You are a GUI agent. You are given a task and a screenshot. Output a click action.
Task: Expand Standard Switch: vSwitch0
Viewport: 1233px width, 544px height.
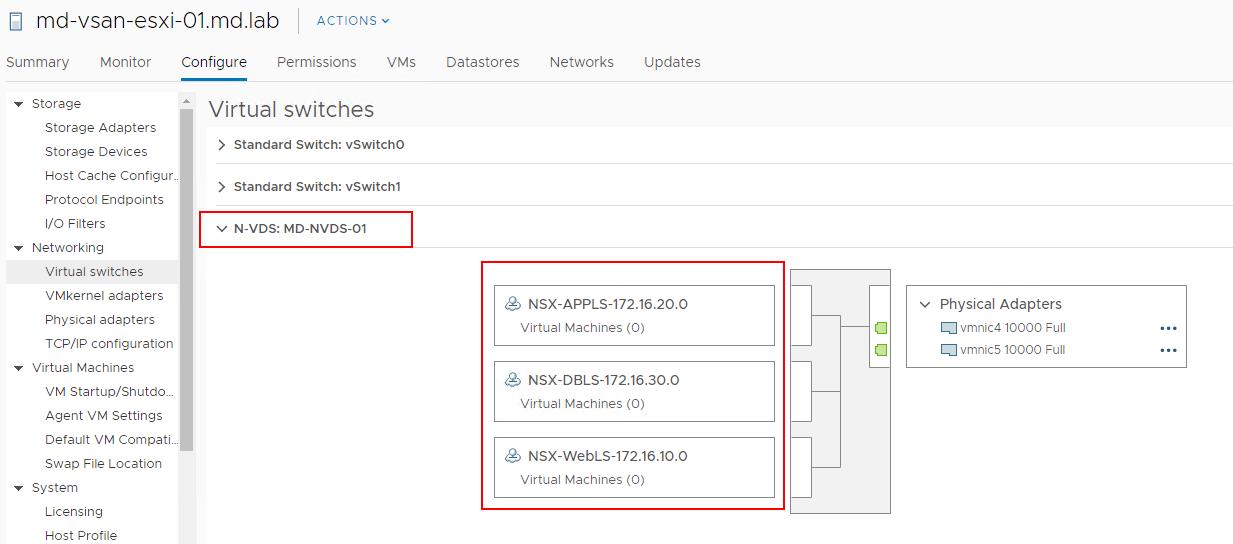[x=222, y=145]
